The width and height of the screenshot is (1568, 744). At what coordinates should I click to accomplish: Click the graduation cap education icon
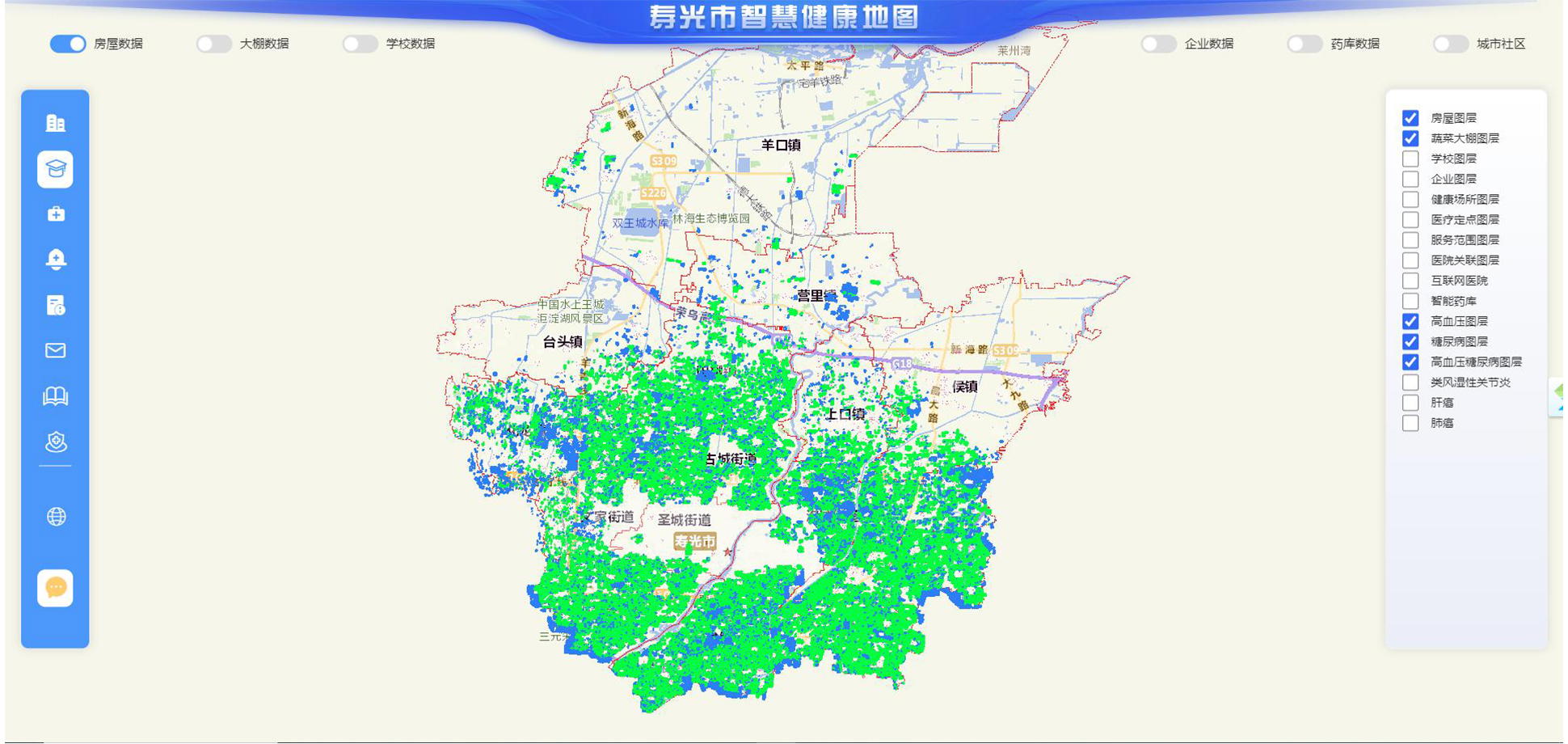(x=55, y=170)
